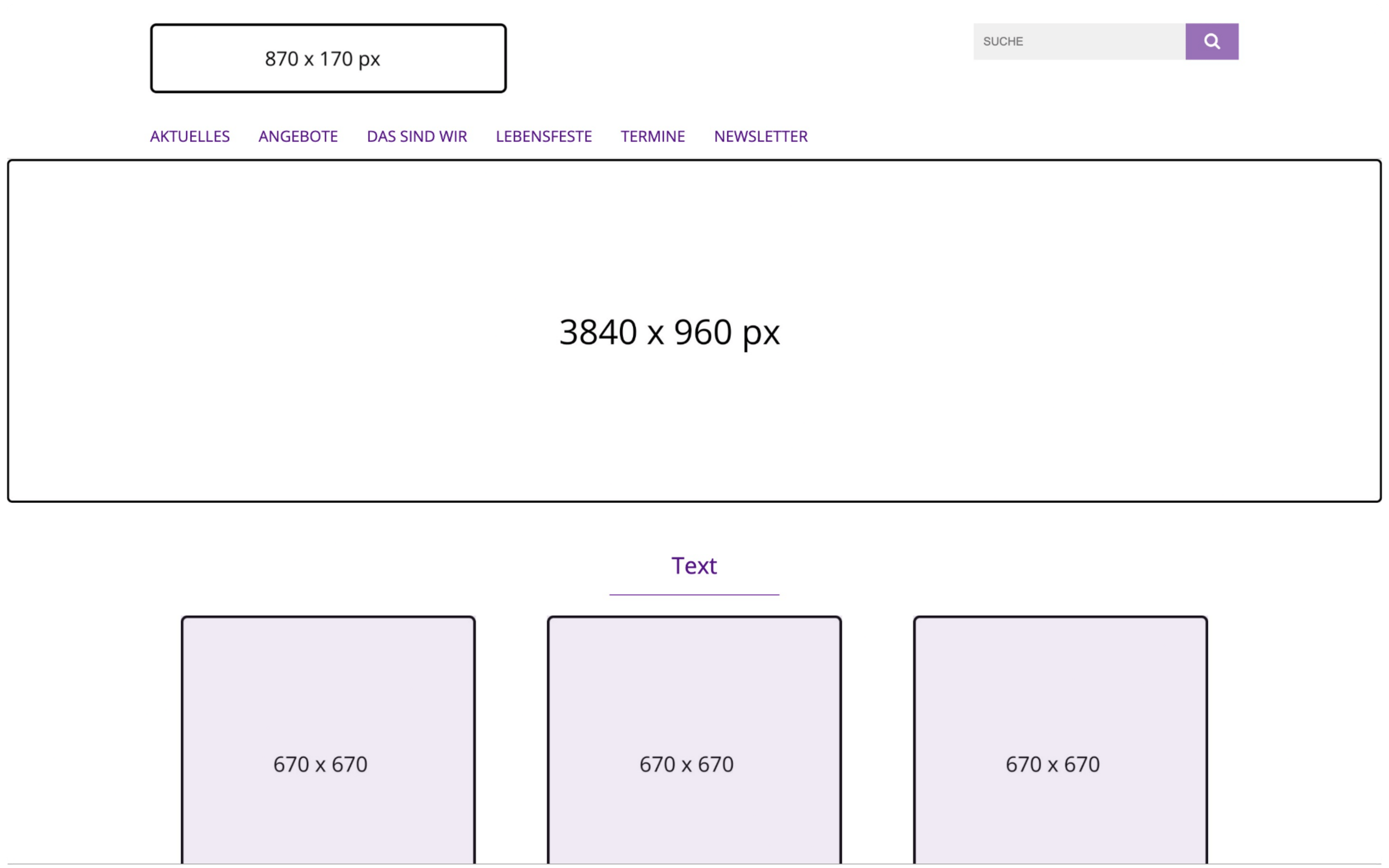The image size is (1389, 868).
Task: Click the purple underline below Text heading
Action: pos(694,595)
